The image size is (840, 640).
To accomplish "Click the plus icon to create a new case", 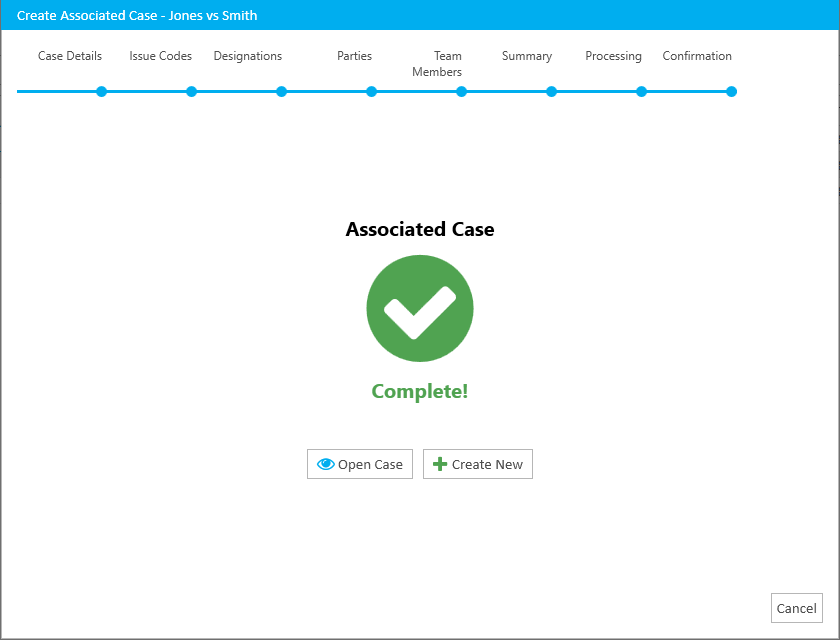I will tap(440, 464).
